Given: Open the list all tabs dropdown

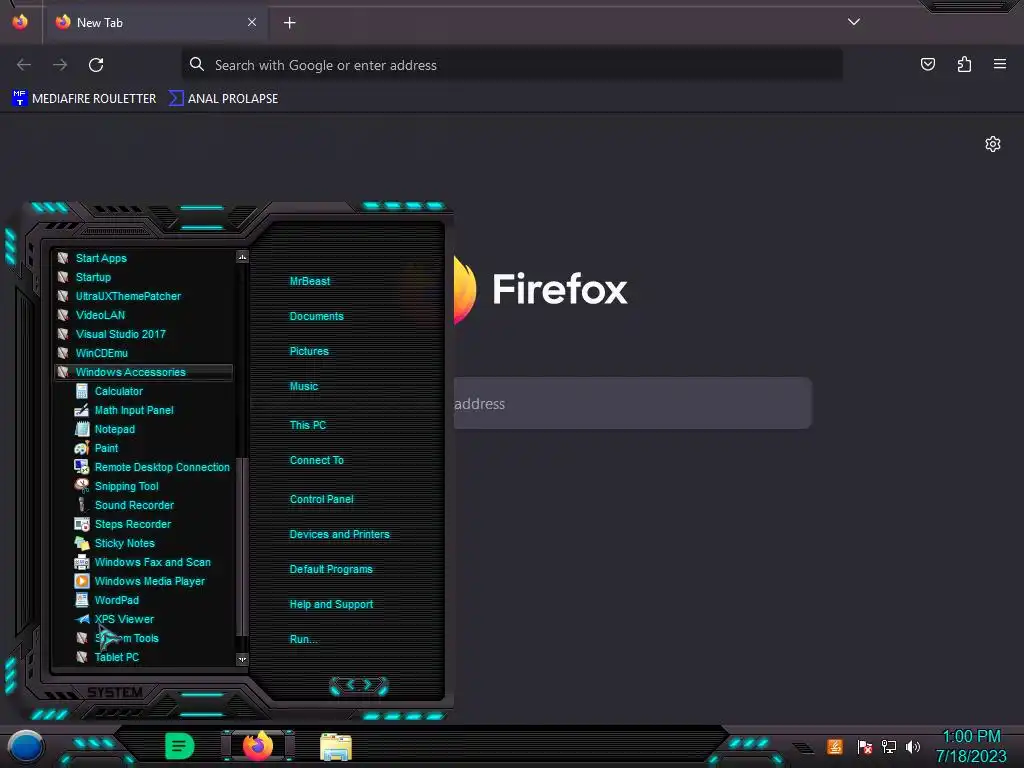Looking at the screenshot, I should click(854, 22).
